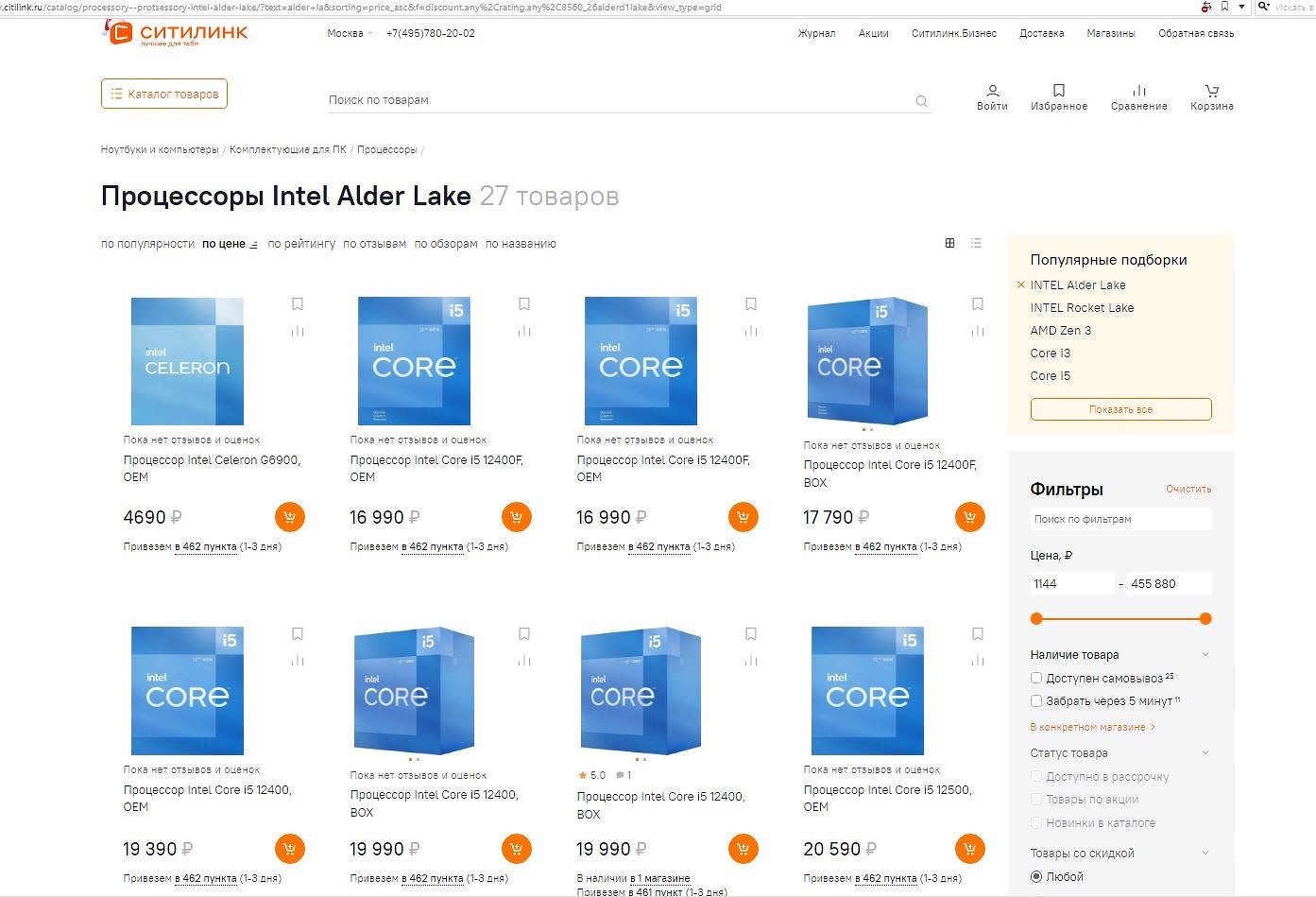The width and height of the screenshot is (1316, 897).
Task: Open the shopping cart (Корзина) icon
Action: (x=1211, y=91)
